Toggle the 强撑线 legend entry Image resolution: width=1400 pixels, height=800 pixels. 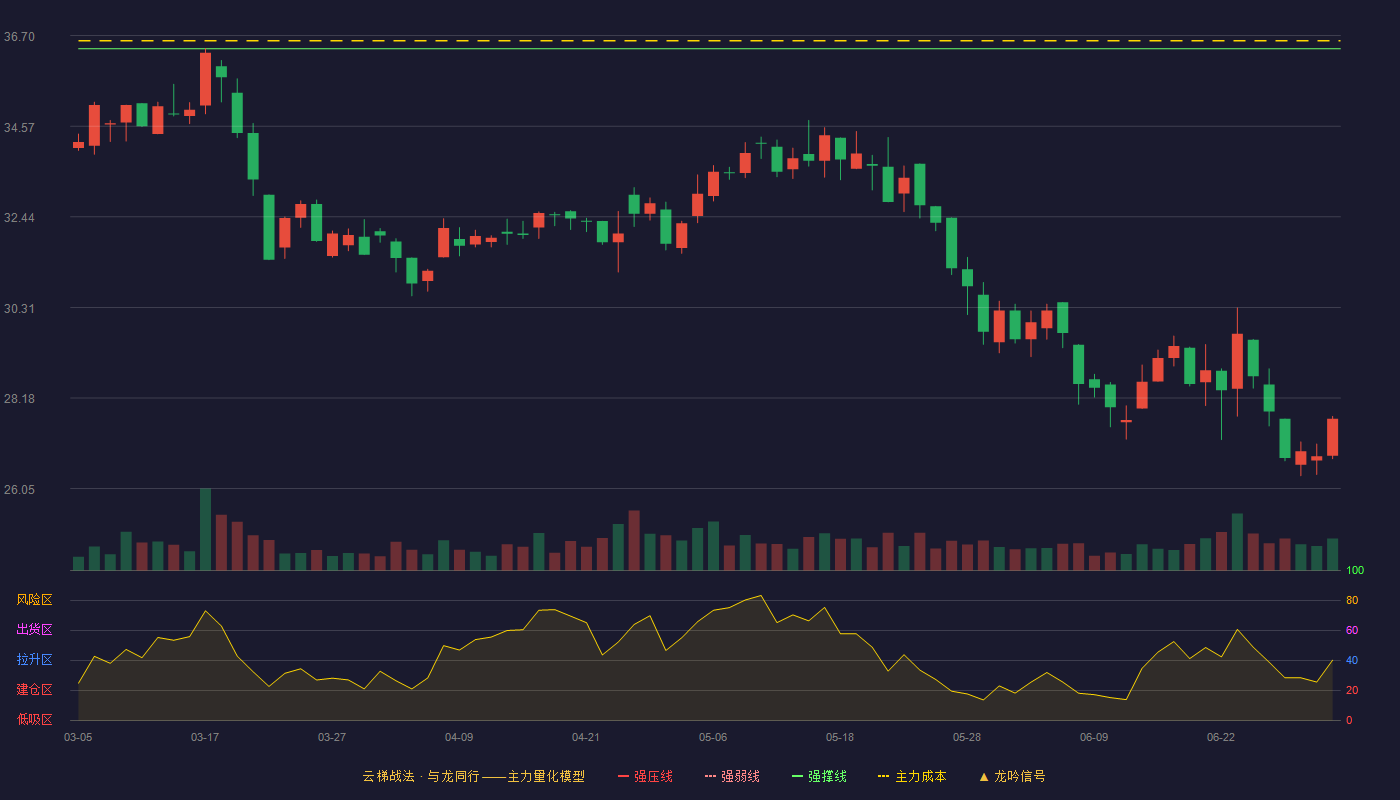tap(819, 776)
